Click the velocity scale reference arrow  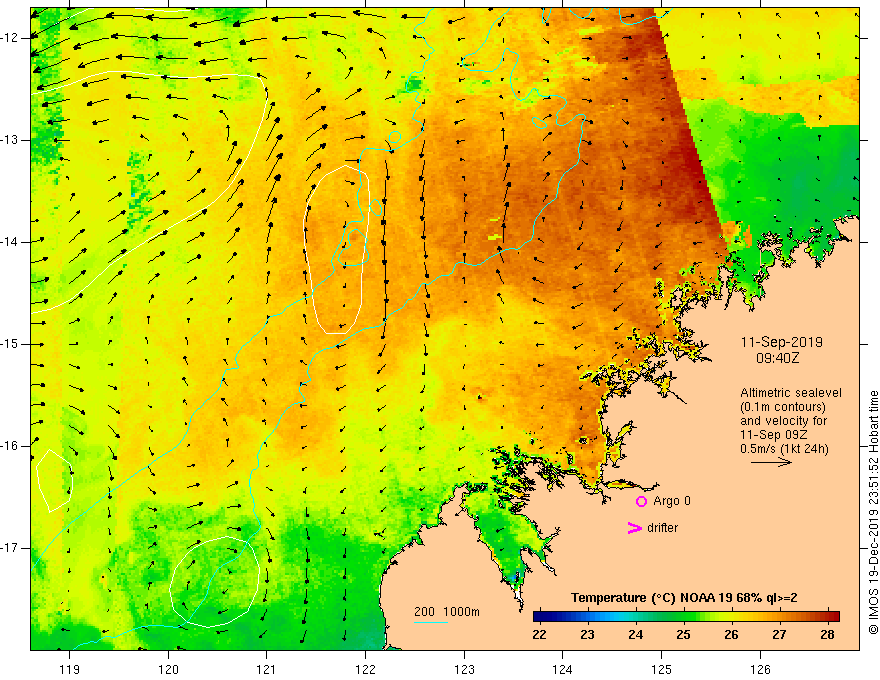point(771,462)
